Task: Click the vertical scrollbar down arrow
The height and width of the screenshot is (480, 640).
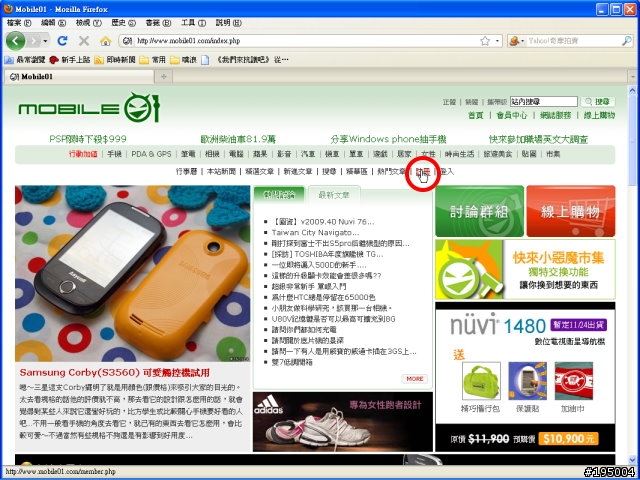Action: (x=633, y=460)
